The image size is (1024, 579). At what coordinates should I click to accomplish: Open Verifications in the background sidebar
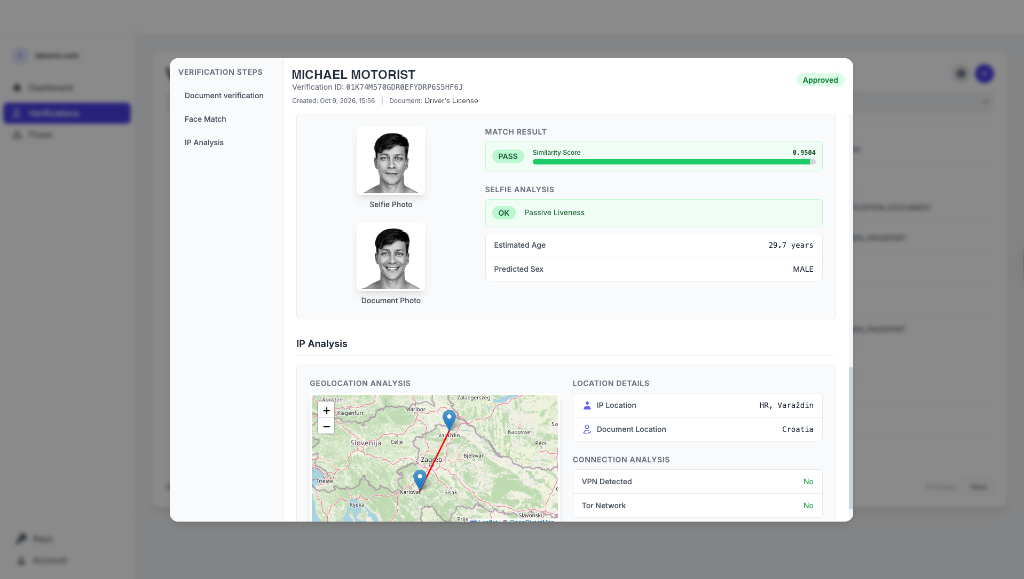tap(67, 113)
